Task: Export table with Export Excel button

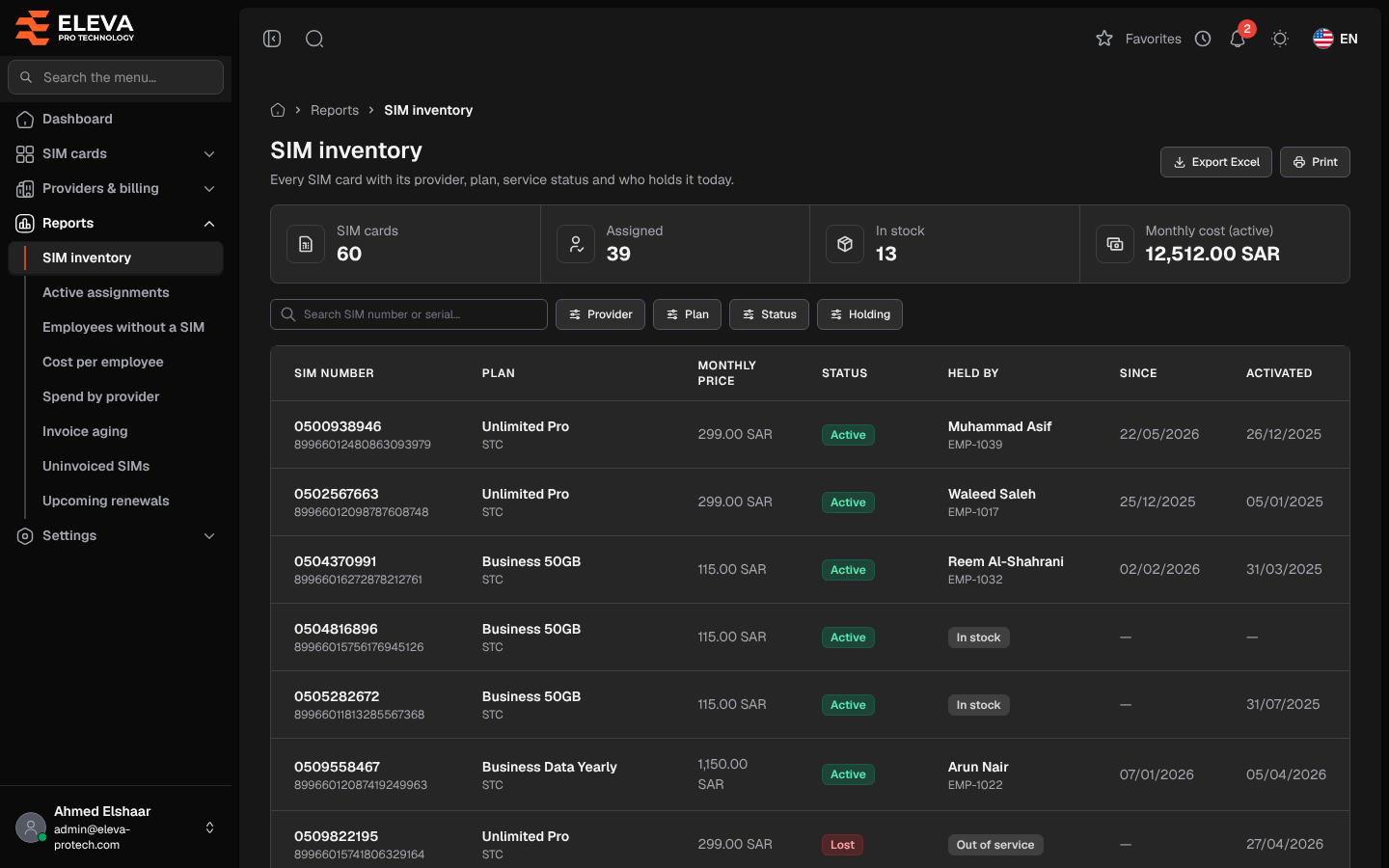Action: pyautogui.click(x=1215, y=162)
